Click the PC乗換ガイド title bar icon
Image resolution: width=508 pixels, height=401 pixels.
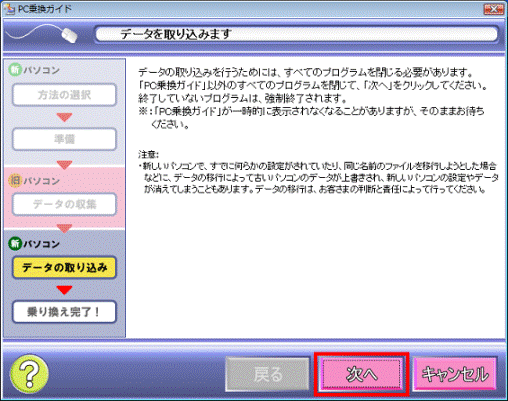click(9, 9)
